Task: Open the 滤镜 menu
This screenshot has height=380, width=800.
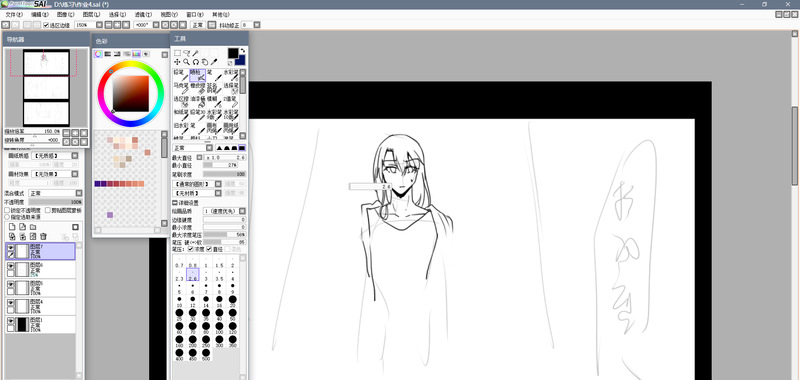Action: tap(143, 14)
